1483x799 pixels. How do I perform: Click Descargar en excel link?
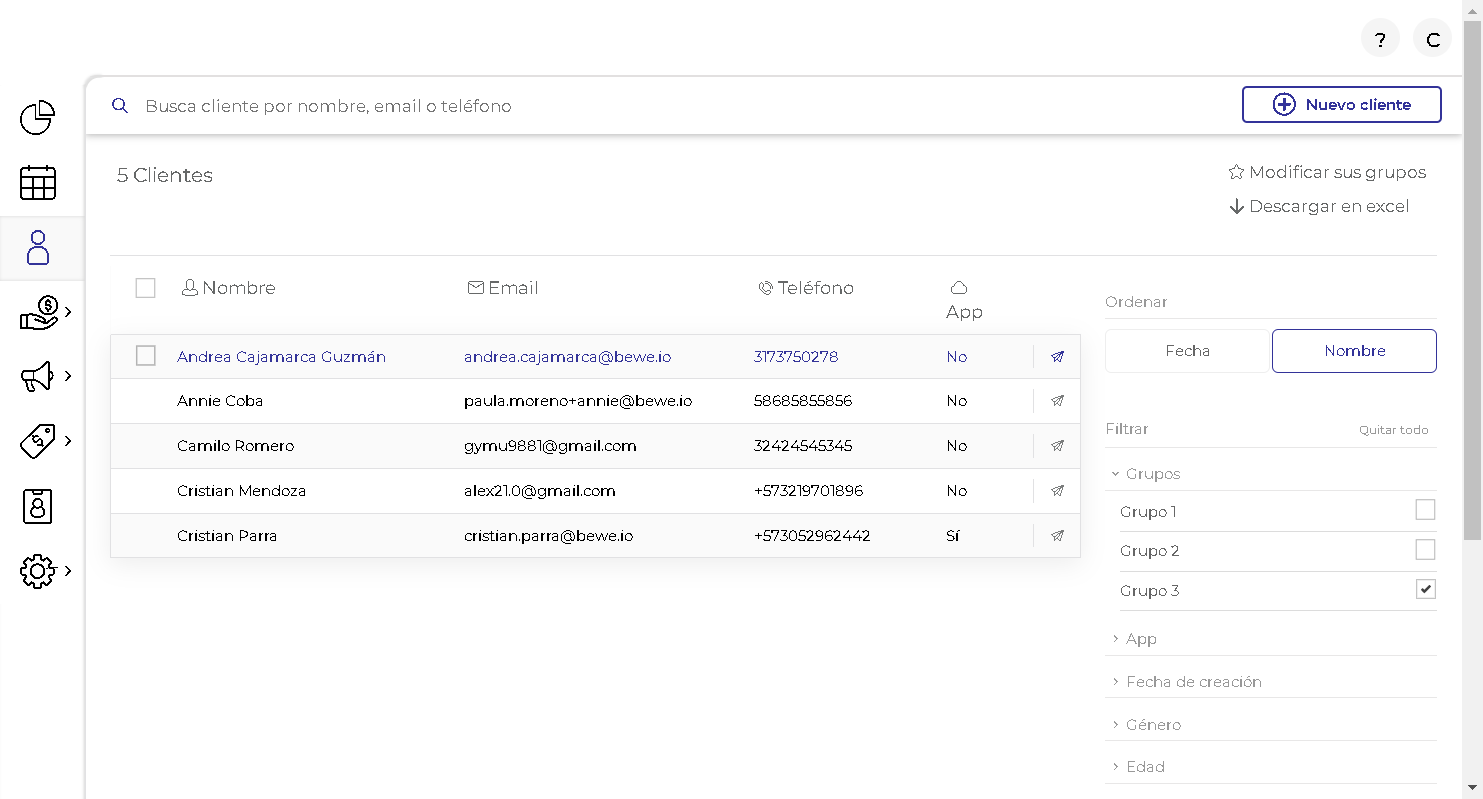(1329, 206)
